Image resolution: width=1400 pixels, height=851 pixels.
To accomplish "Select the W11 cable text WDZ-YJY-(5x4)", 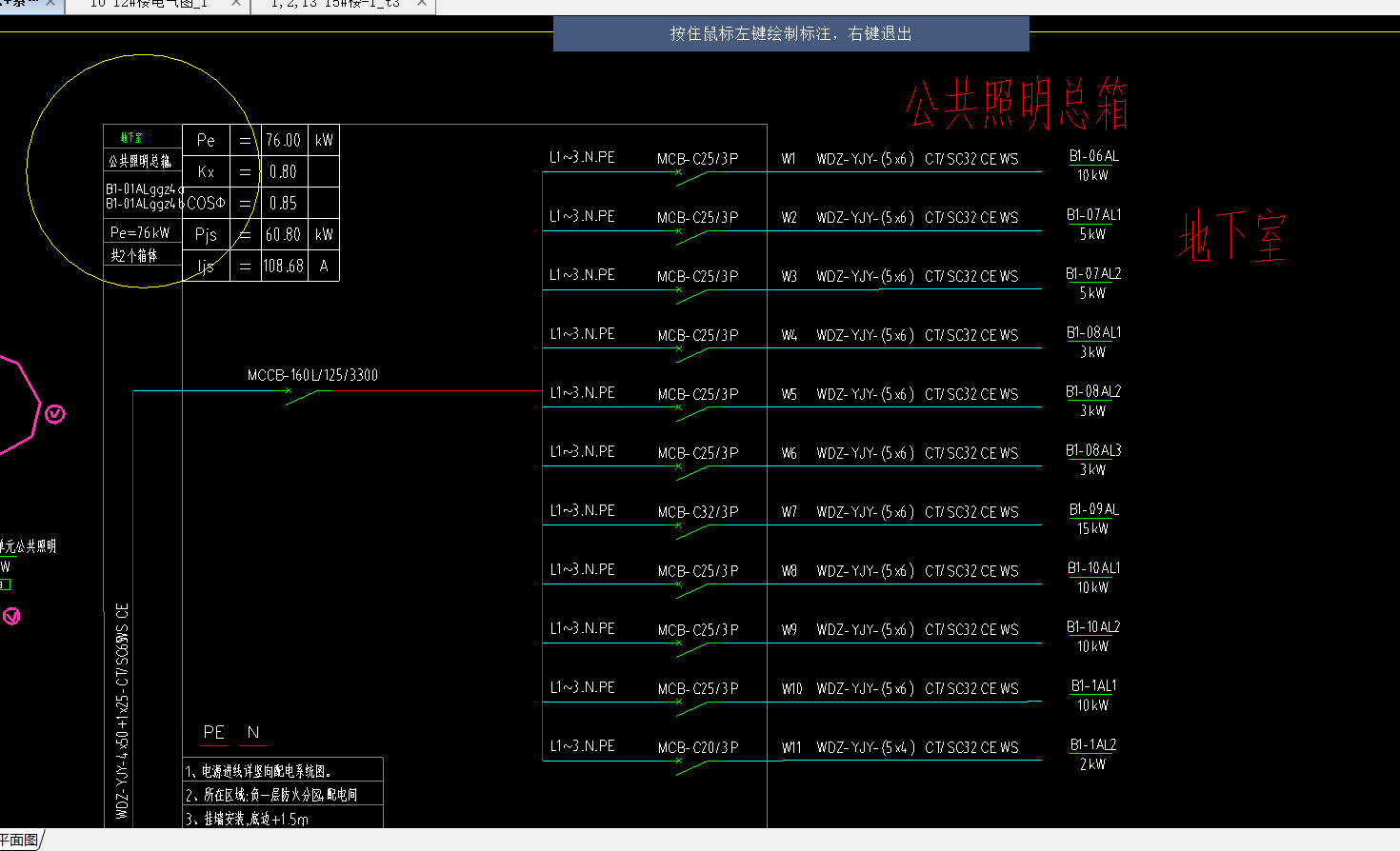I will 866,747.
